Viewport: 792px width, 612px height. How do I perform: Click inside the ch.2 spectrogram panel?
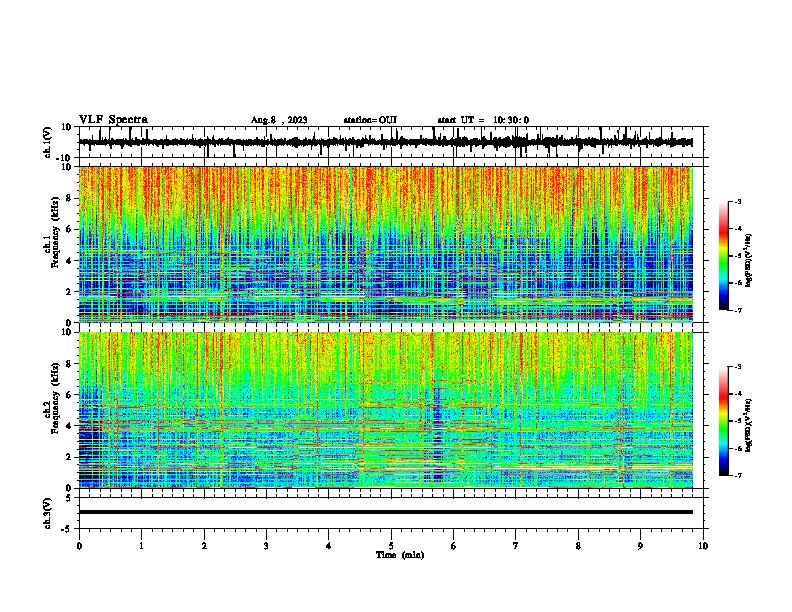(x=386, y=410)
